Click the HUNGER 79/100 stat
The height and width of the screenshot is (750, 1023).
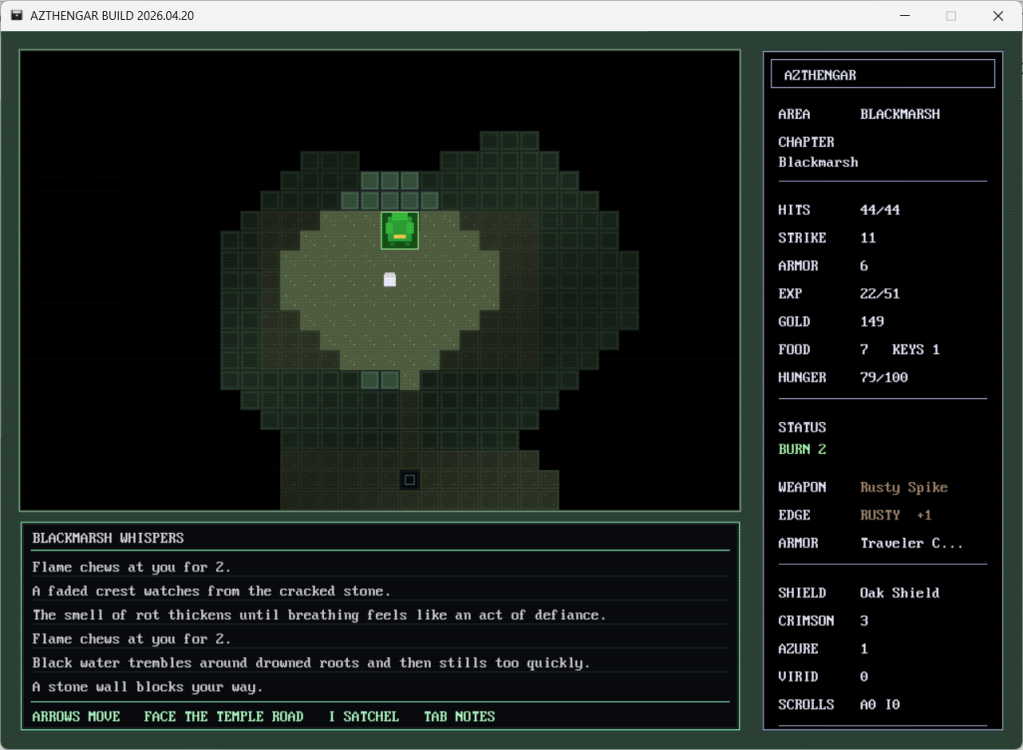click(x=844, y=377)
